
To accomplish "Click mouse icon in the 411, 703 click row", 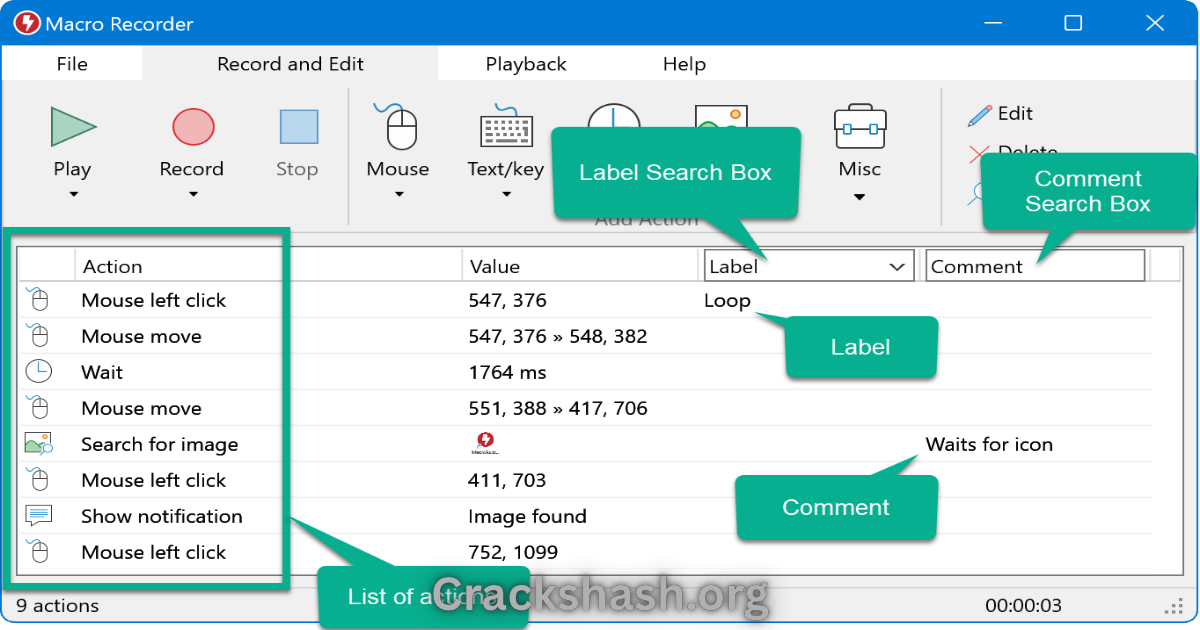I will pyautogui.click(x=37, y=480).
